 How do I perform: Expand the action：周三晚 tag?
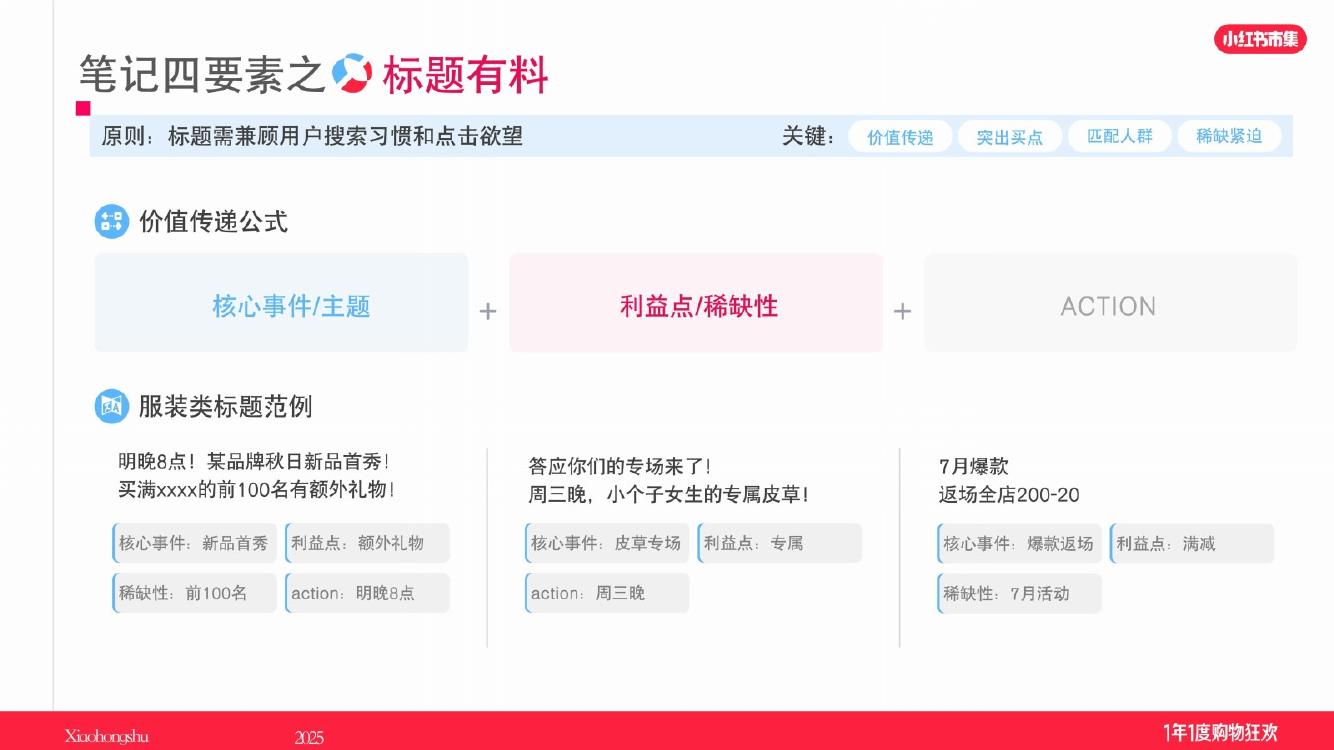click(x=606, y=592)
